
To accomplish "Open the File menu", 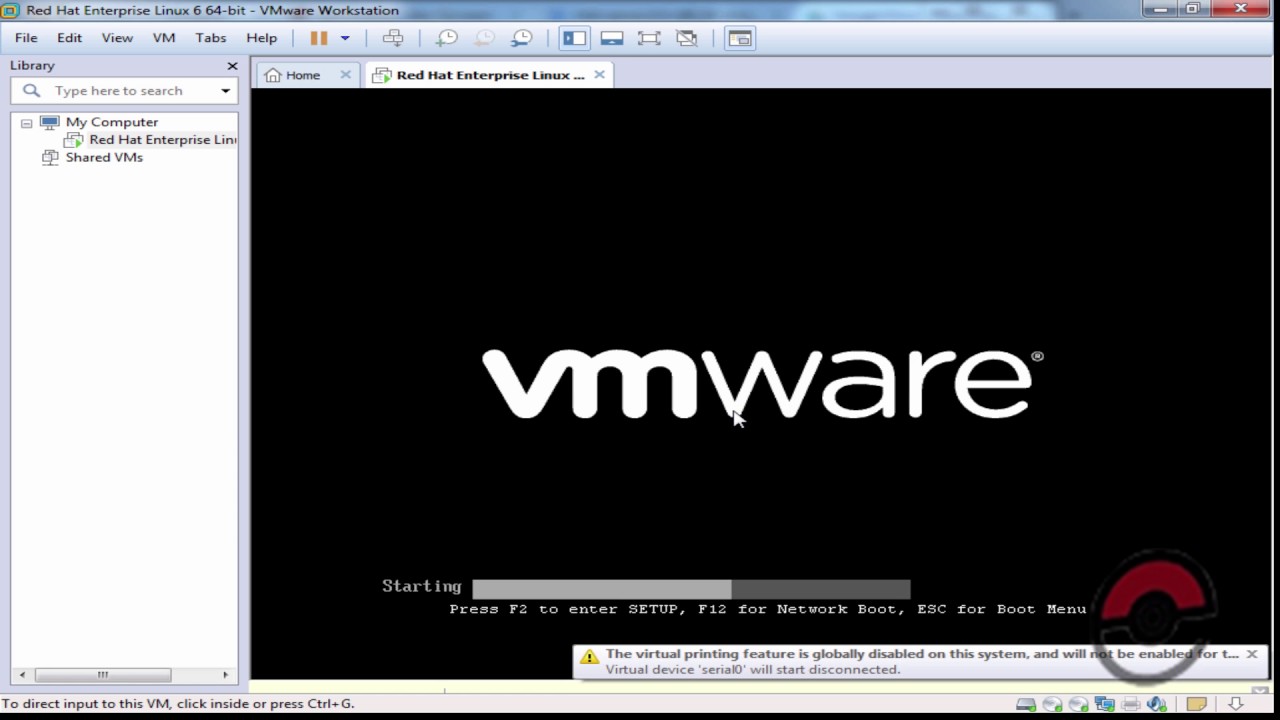I will [26, 38].
